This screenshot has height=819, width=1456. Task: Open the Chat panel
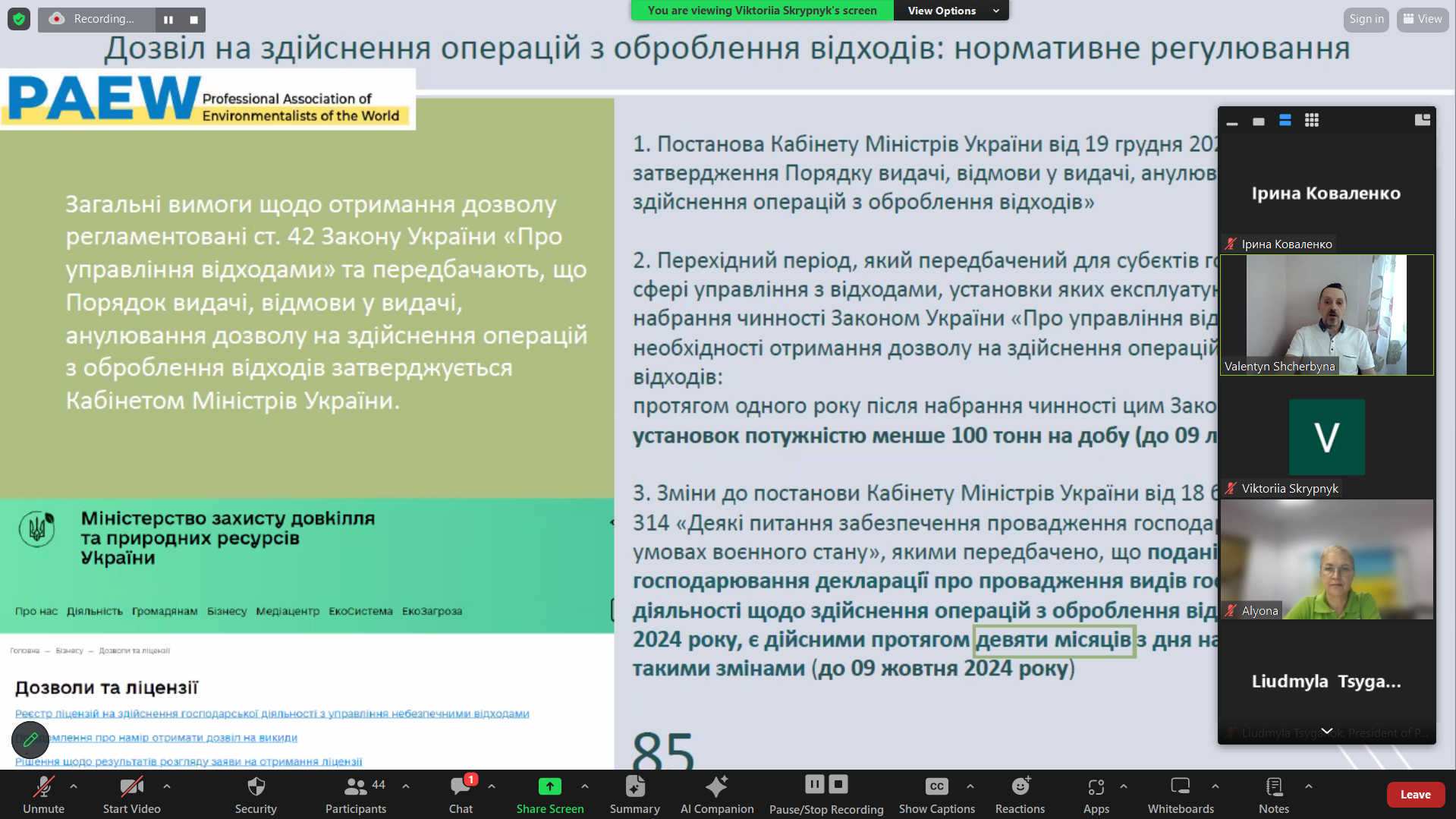click(461, 787)
